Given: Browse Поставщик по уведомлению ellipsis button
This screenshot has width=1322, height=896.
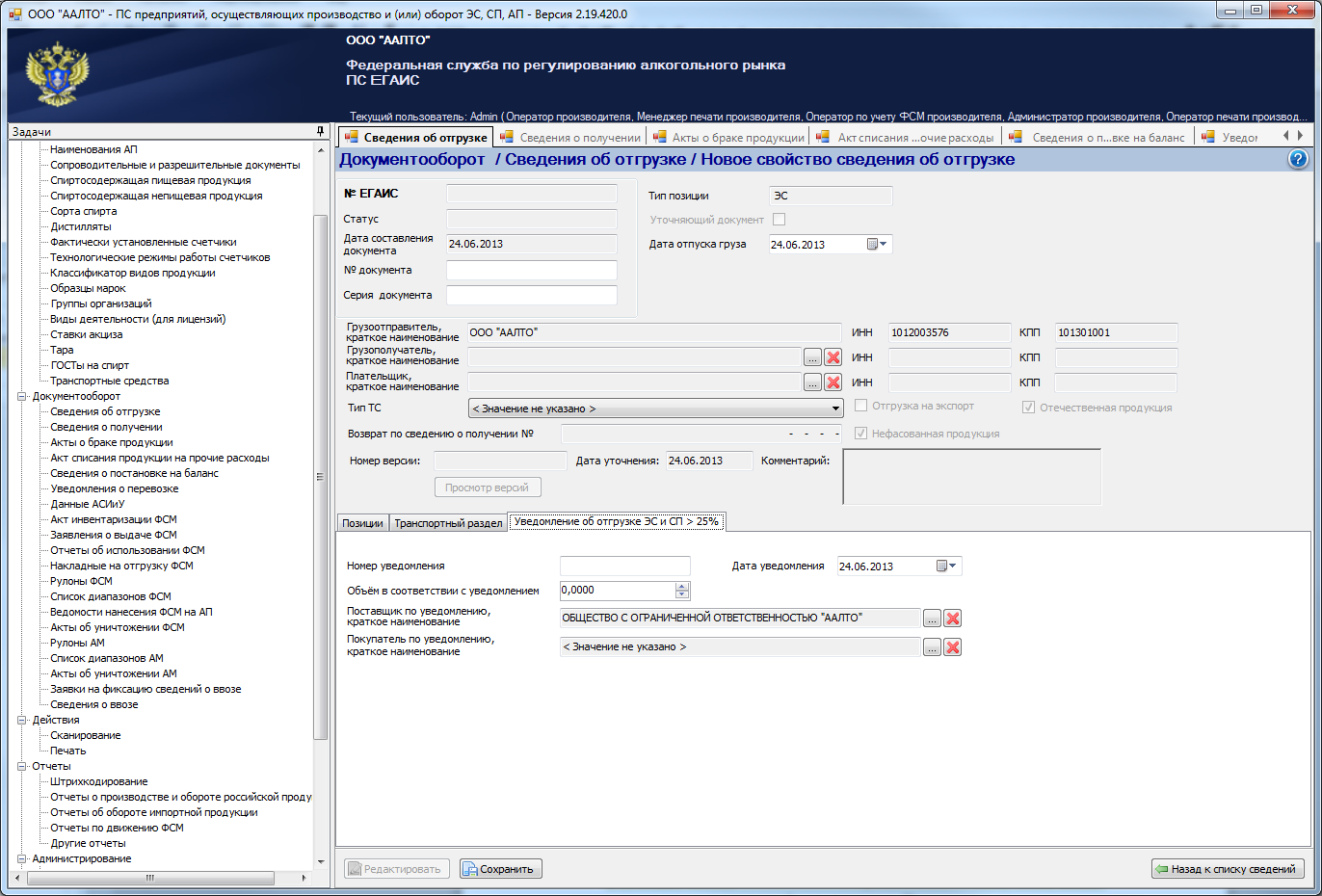Looking at the screenshot, I should (x=932, y=619).
